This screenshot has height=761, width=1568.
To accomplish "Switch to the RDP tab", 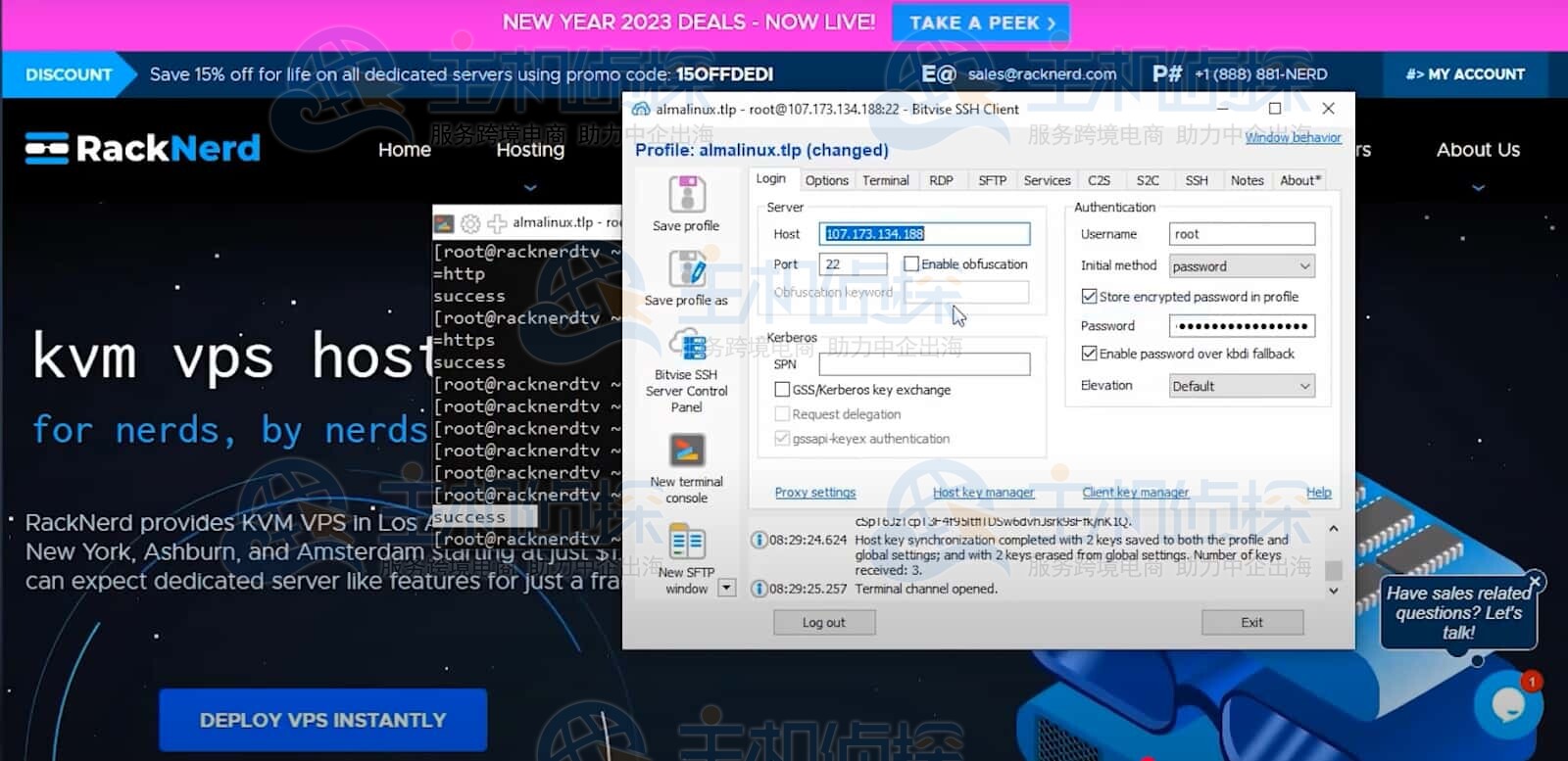I will click(x=941, y=180).
